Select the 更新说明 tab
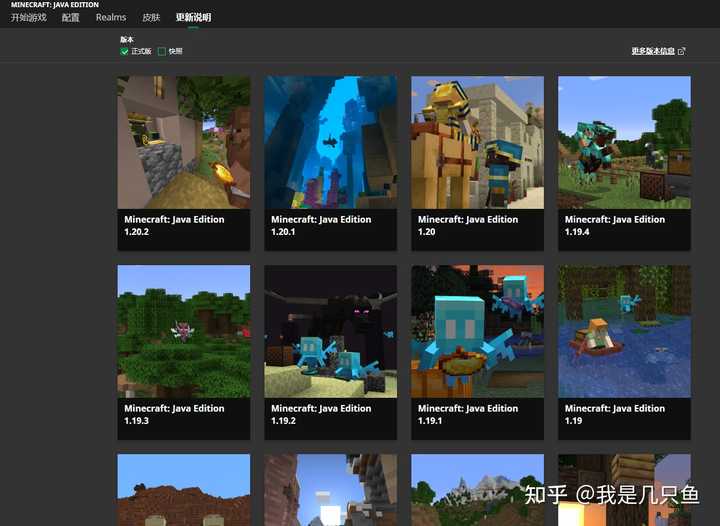The height and width of the screenshot is (526, 720). pyautogui.click(x=193, y=17)
